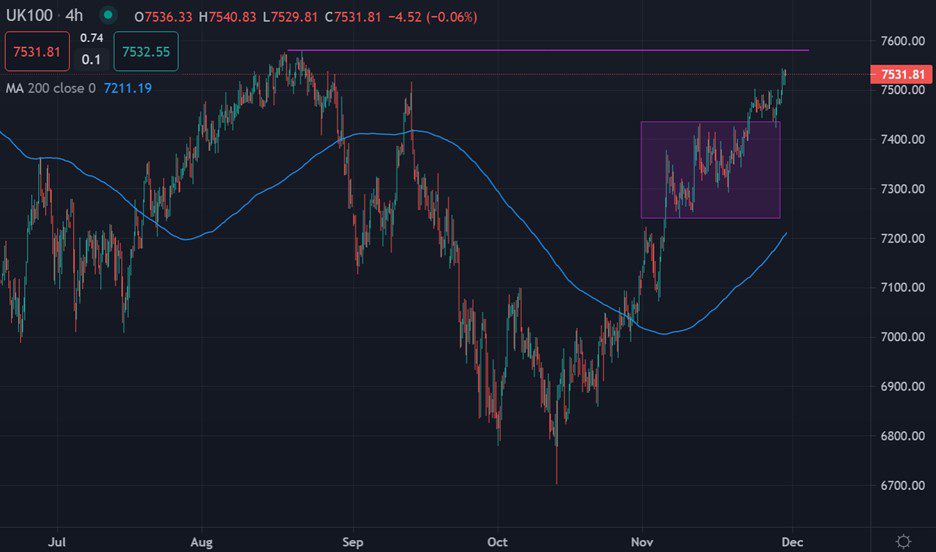Click the Sep time axis label
936x552 pixels.
[x=353, y=542]
